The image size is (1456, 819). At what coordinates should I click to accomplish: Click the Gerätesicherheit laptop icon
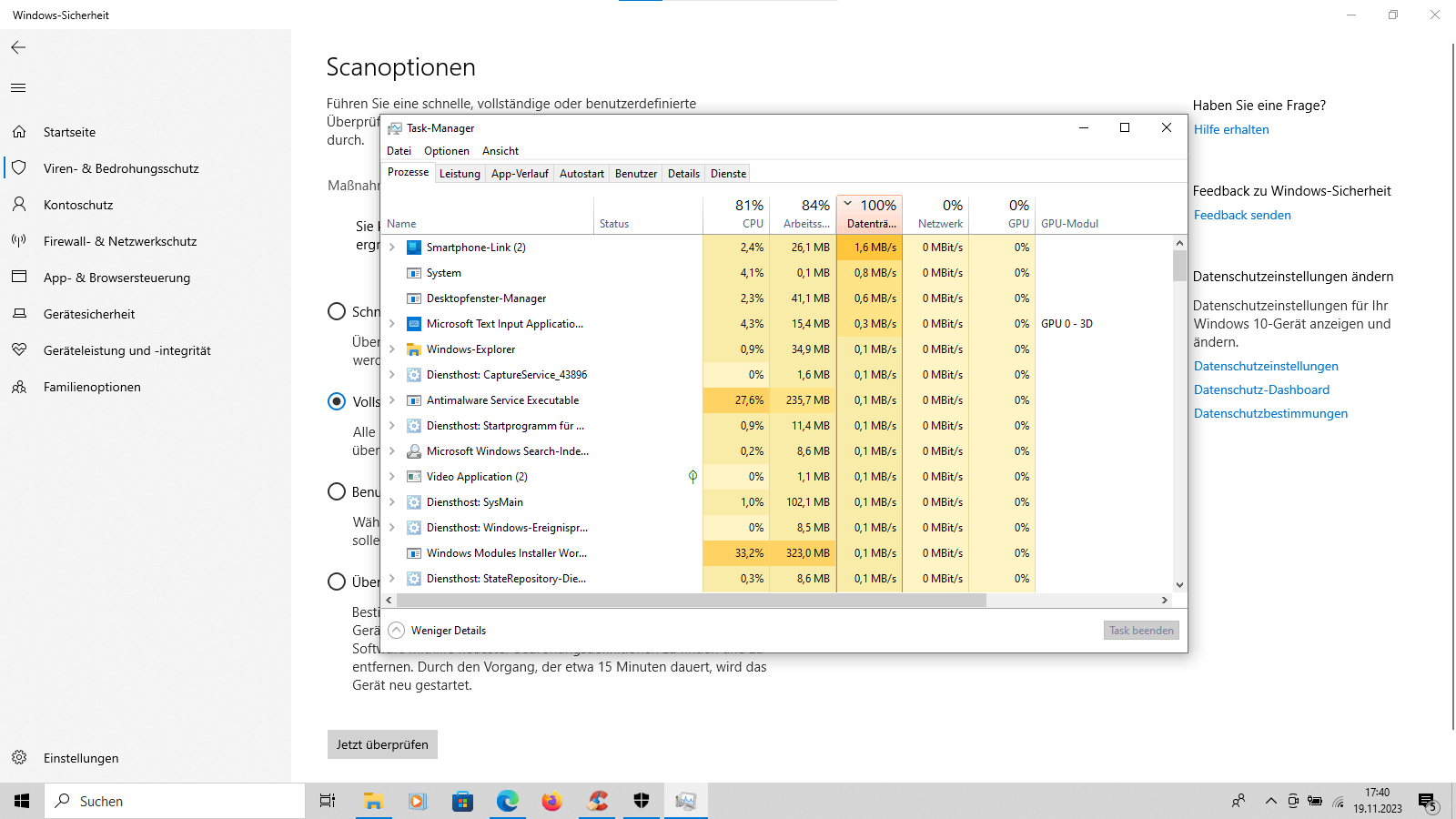tap(19, 314)
